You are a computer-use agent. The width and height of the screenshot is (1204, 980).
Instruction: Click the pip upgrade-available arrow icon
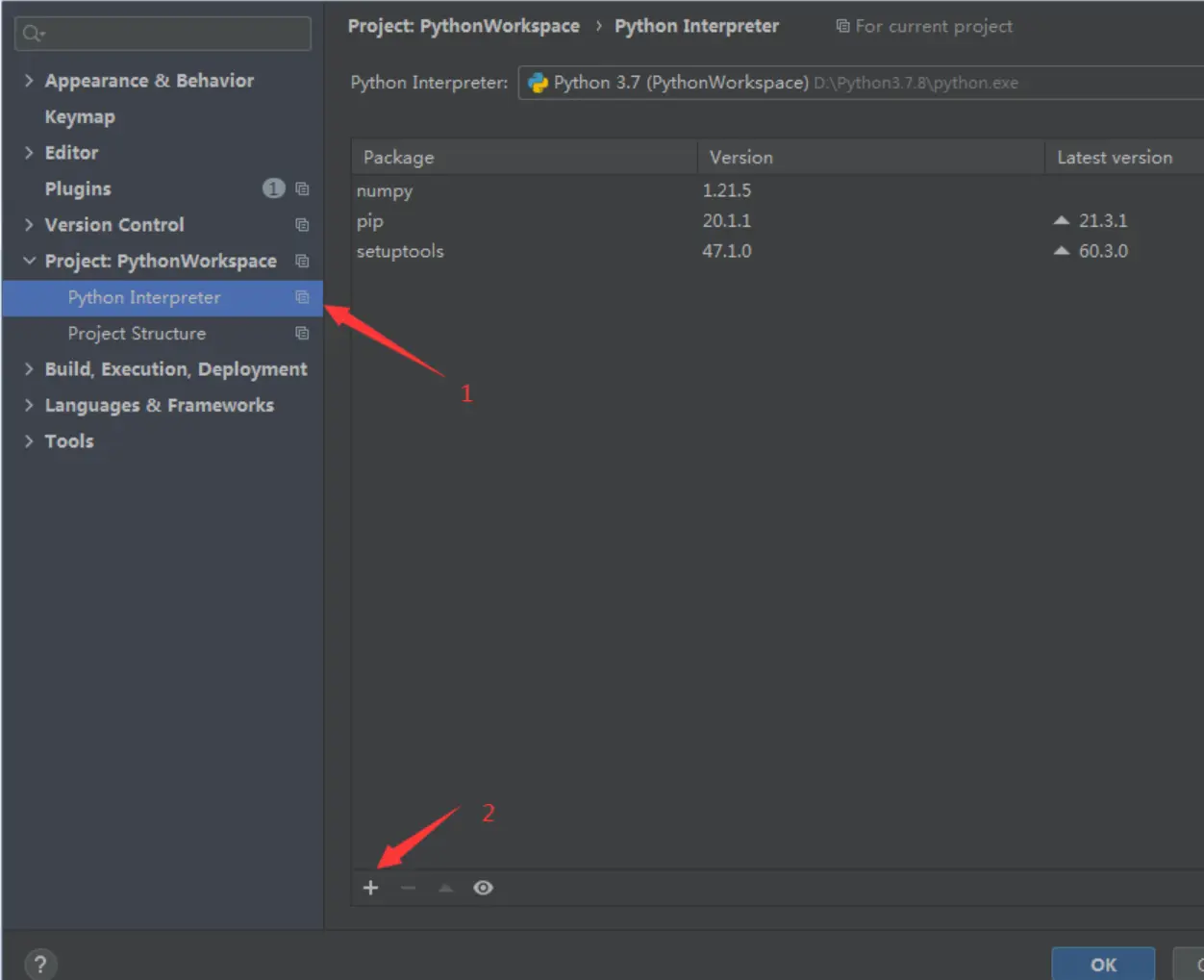point(1062,220)
